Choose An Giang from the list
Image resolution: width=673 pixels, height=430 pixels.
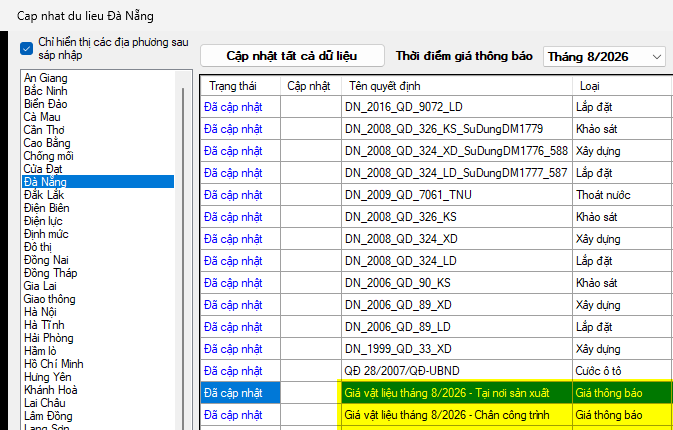pyautogui.click(x=46, y=78)
